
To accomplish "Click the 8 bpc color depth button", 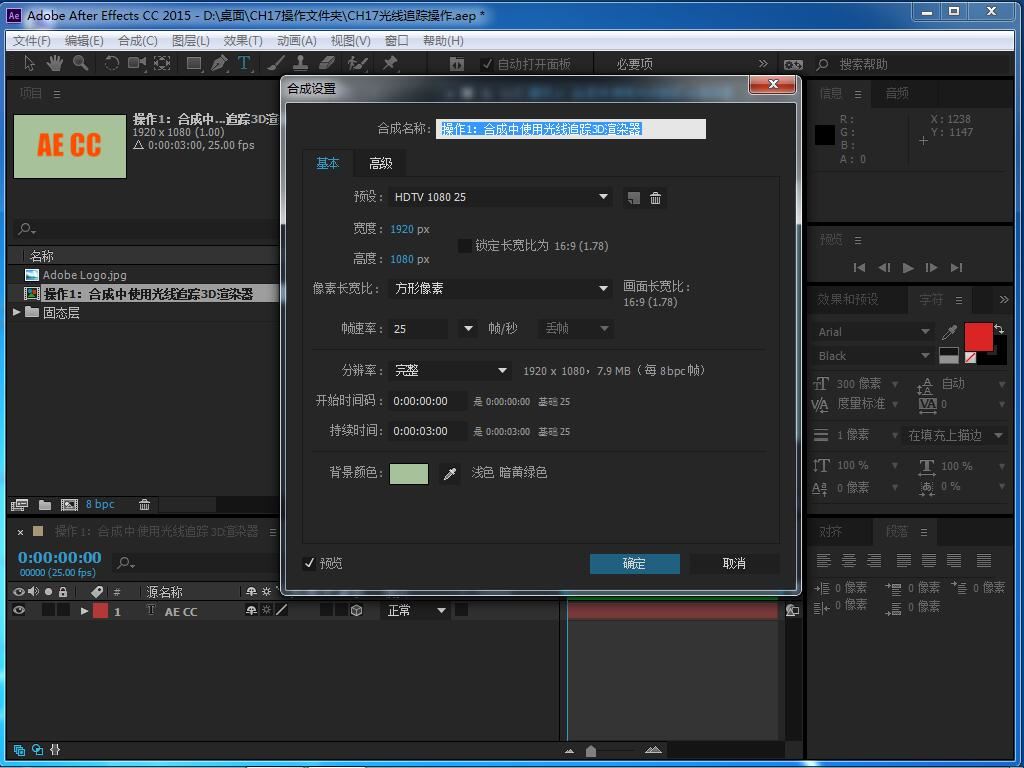I will pyautogui.click(x=100, y=504).
